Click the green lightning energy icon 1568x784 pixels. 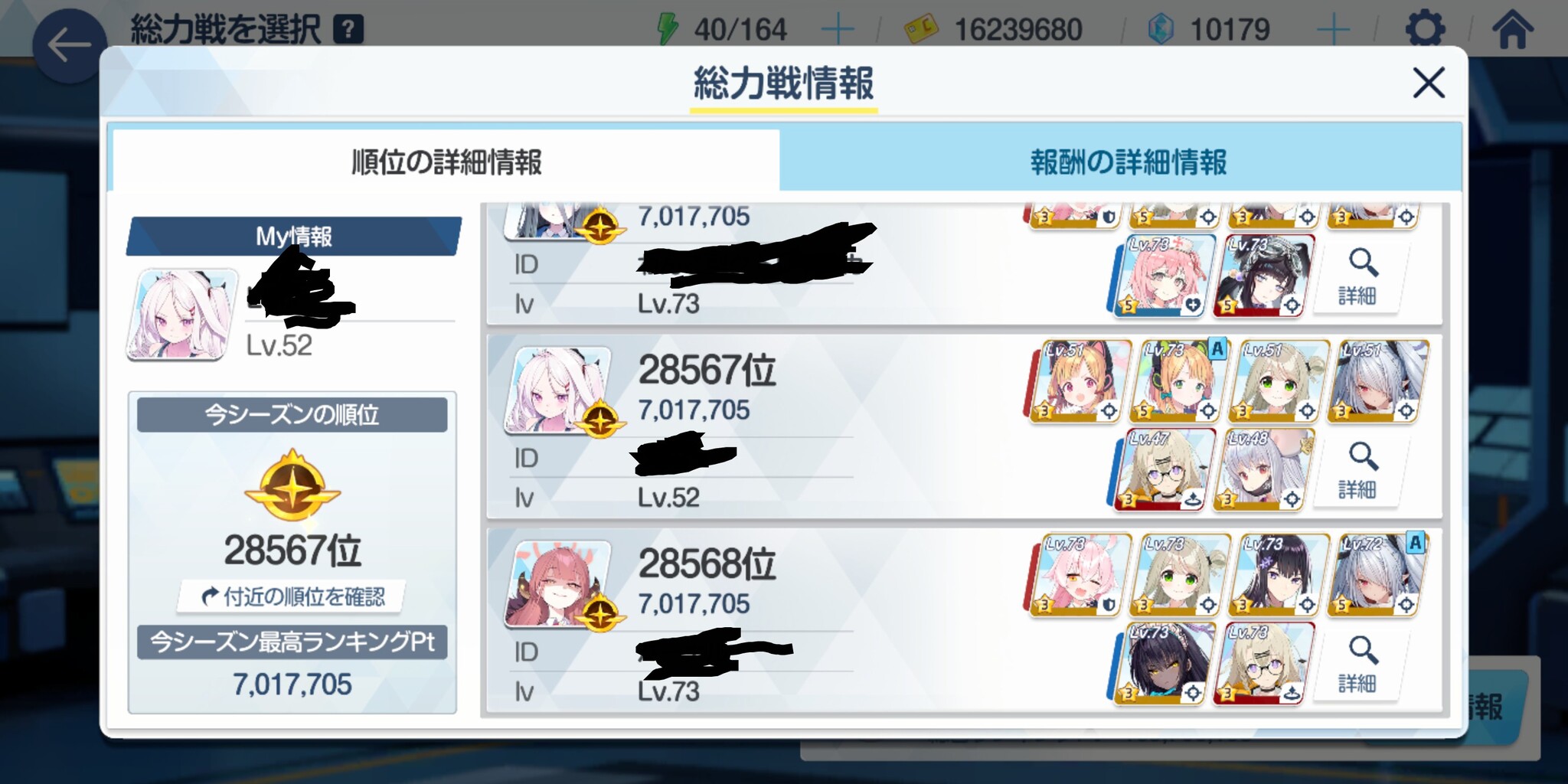click(668, 30)
